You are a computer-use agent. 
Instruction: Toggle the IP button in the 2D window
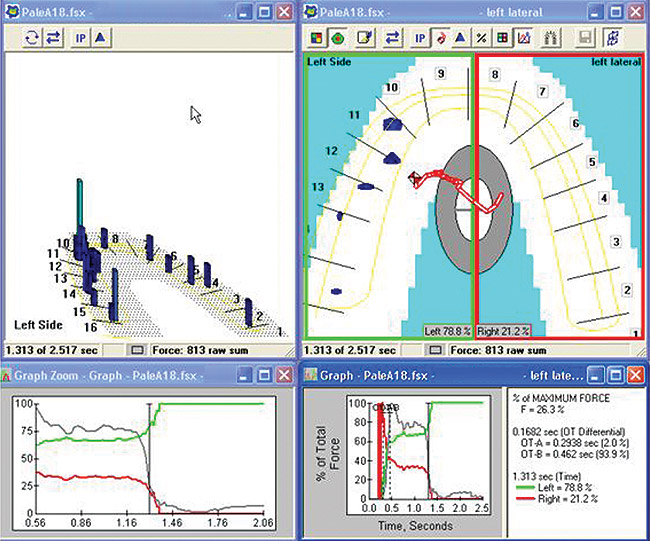[421, 38]
